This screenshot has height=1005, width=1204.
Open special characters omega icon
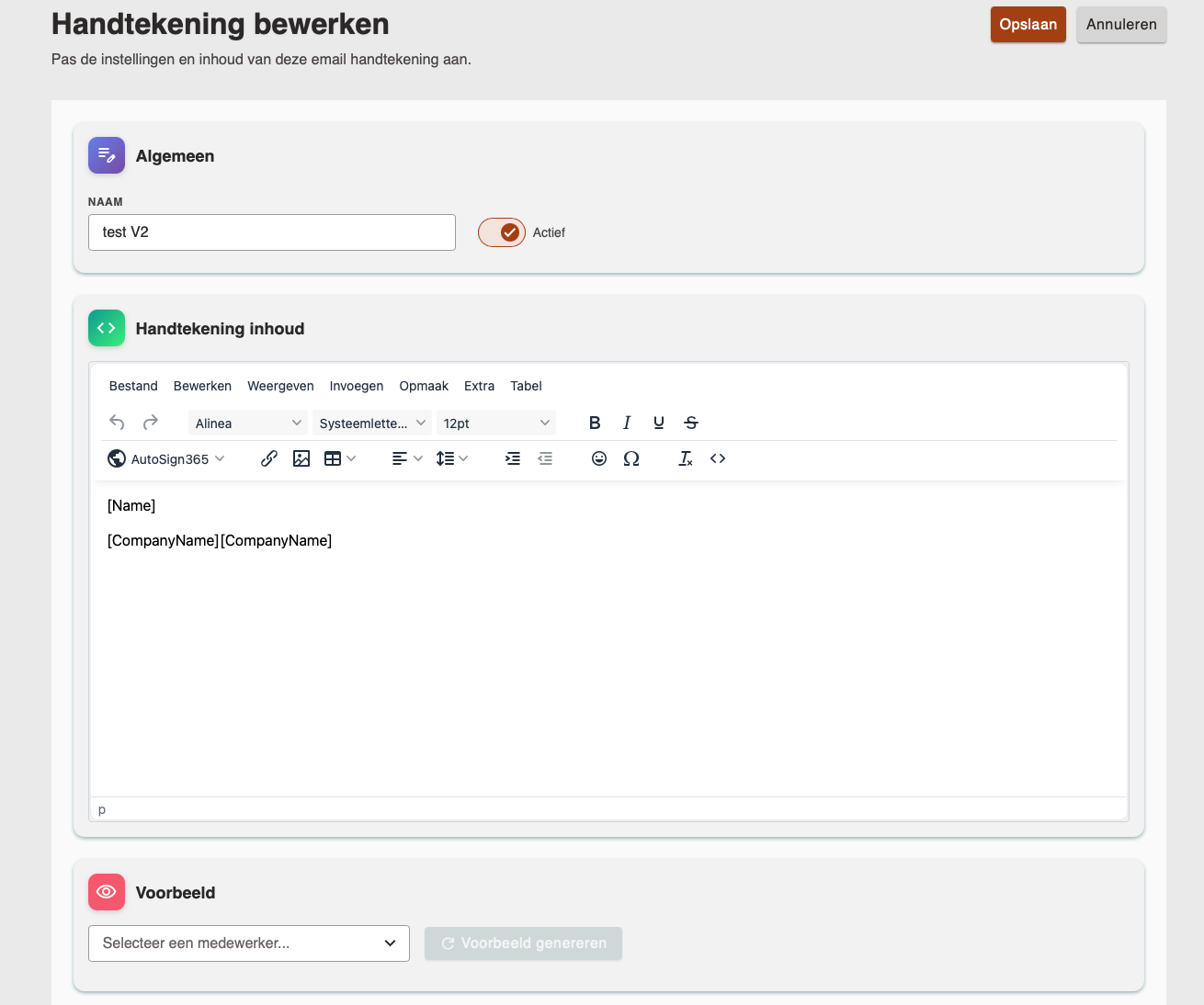click(631, 458)
